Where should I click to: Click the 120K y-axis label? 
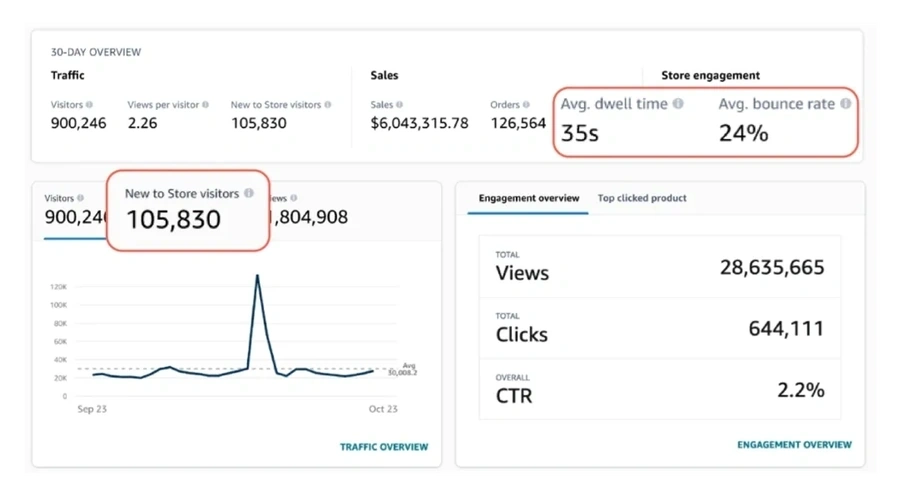59,287
